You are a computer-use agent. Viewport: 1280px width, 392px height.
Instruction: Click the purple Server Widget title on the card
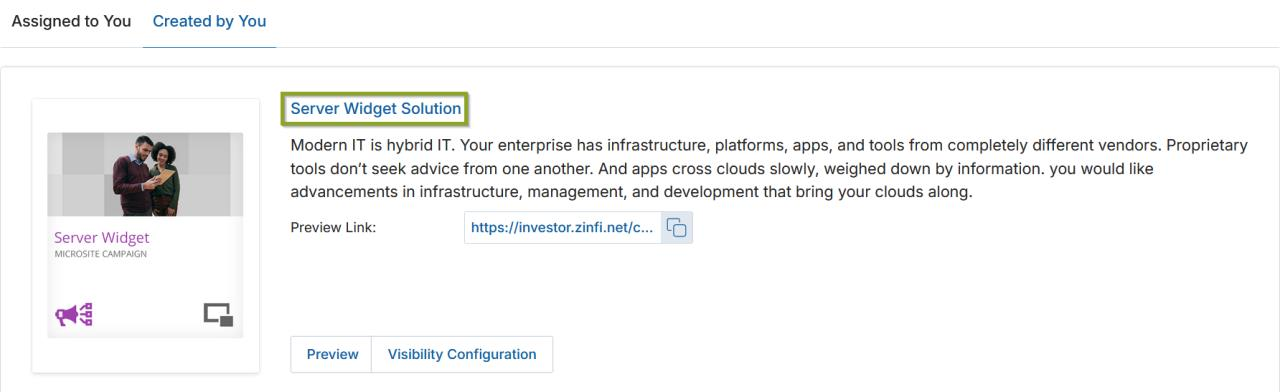tap(101, 238)
